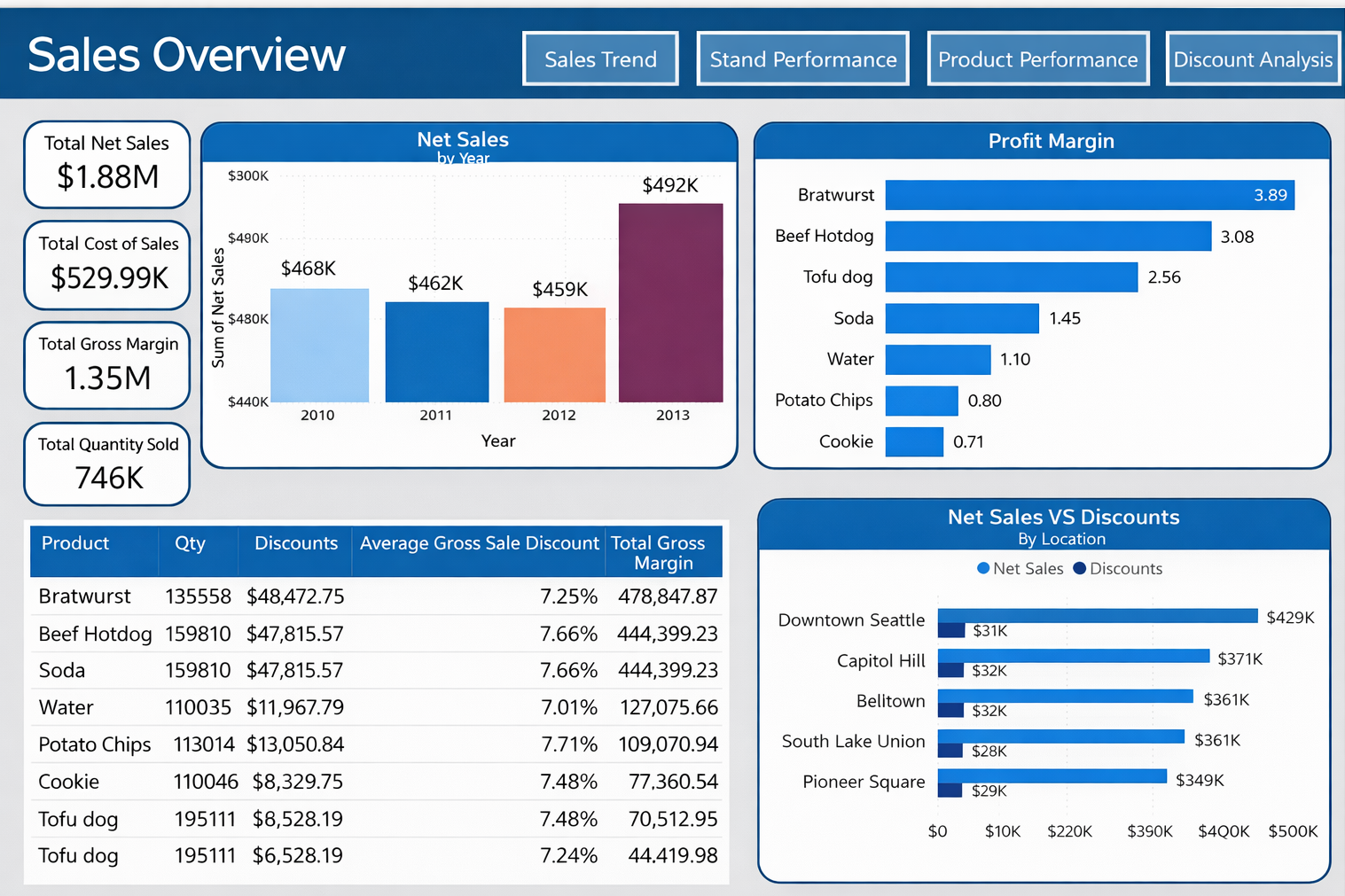Open the Discount Analysis page

point(1252,58)
